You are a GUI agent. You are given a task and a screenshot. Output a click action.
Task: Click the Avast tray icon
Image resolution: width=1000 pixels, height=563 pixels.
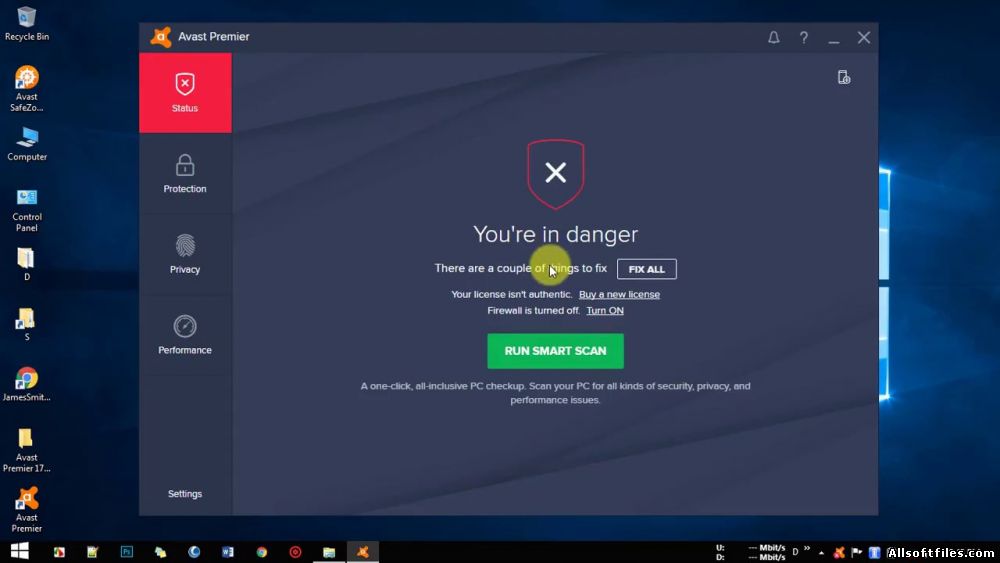(839, 552)
